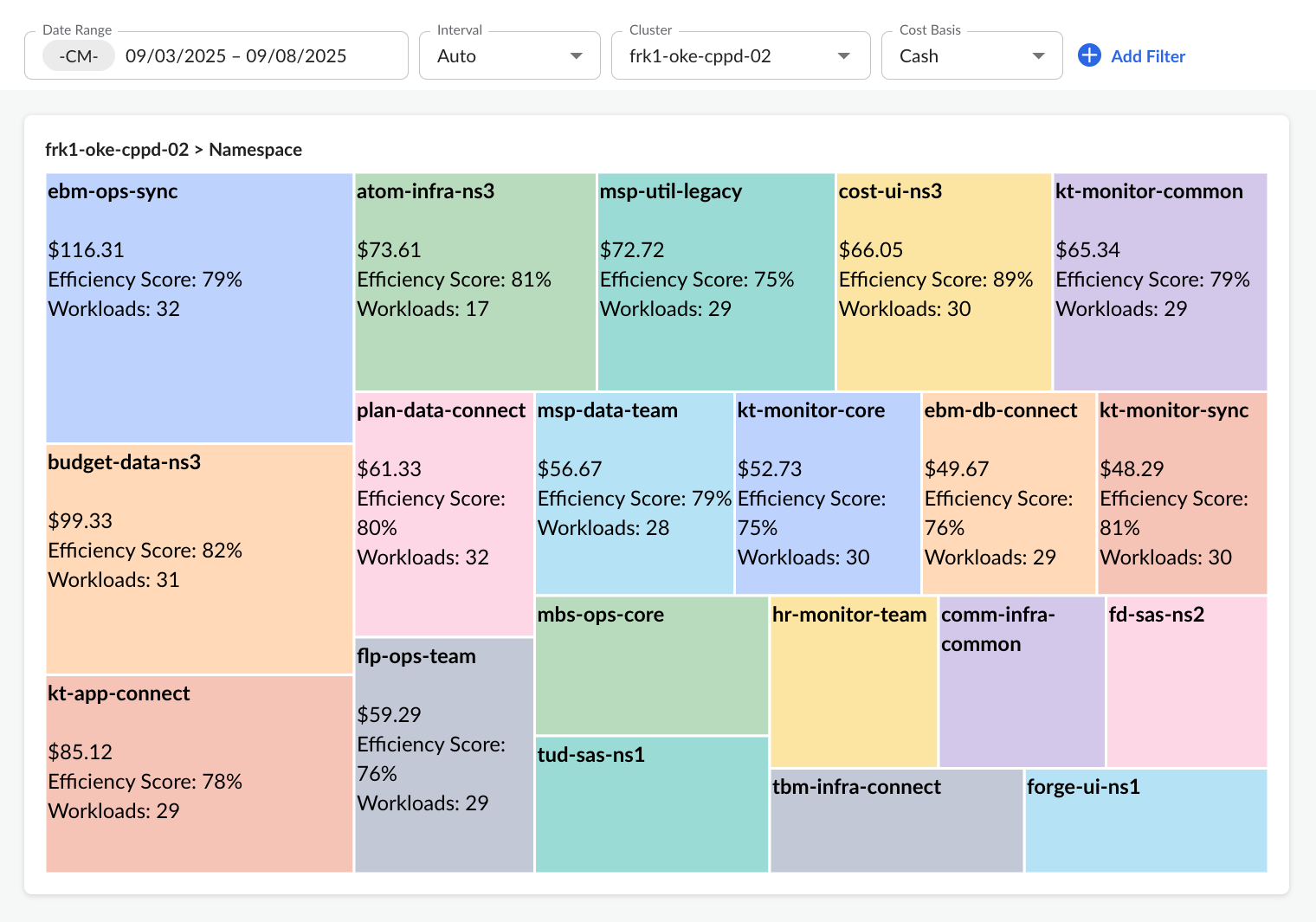Image resolution: width=1316 pixels, height=922 pixels.
Task: Click frk1-oke-cppd-02 in the breadcrumb
Action: 117,150
